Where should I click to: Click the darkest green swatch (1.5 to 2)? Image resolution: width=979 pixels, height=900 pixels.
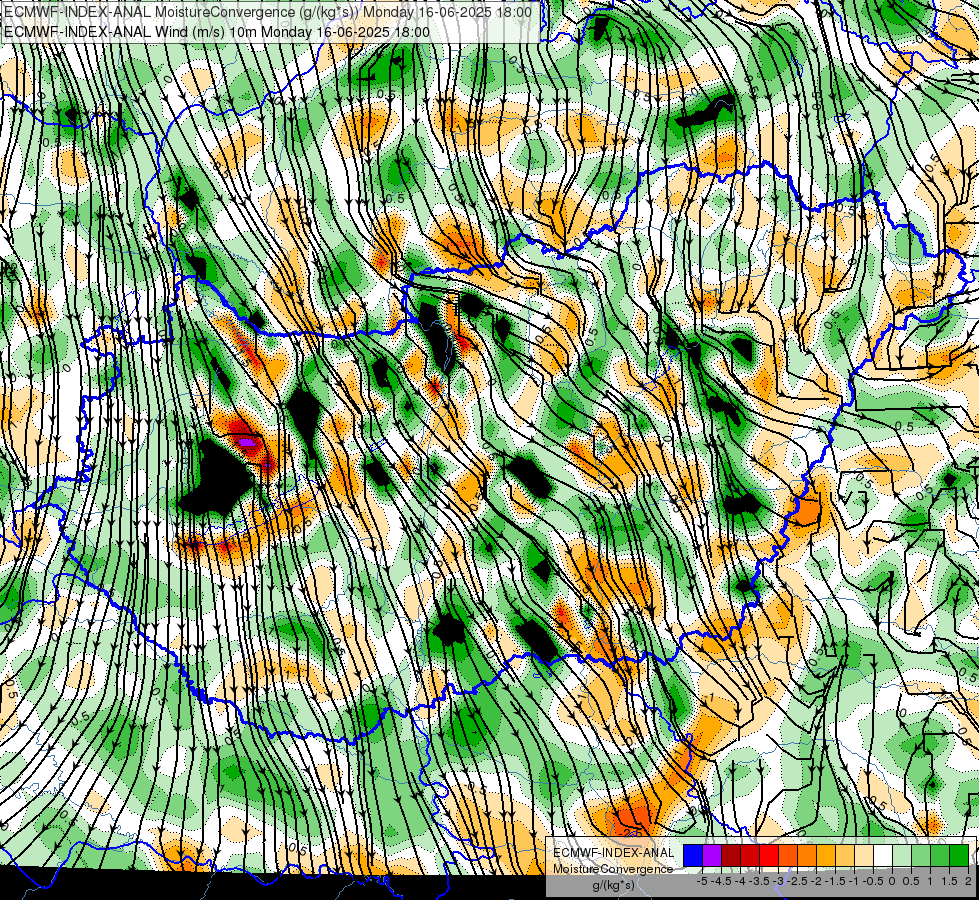click(959, 855)
